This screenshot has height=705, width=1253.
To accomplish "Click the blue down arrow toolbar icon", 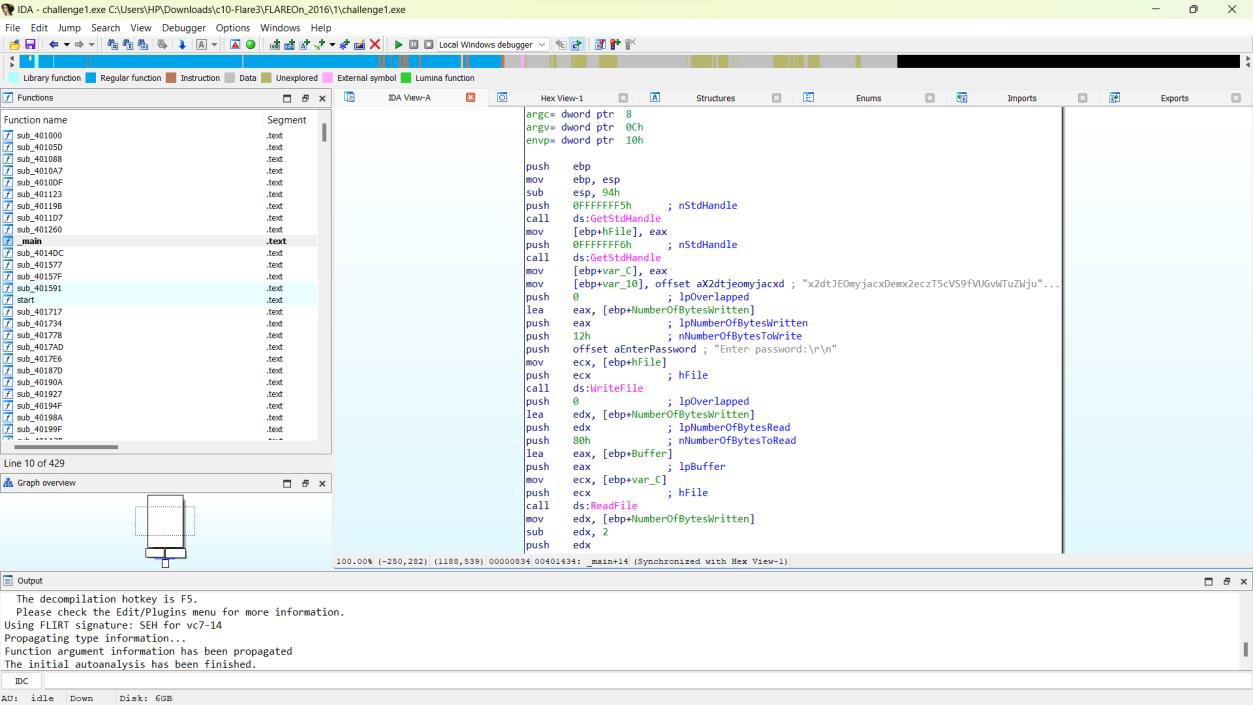I will 182,45.
